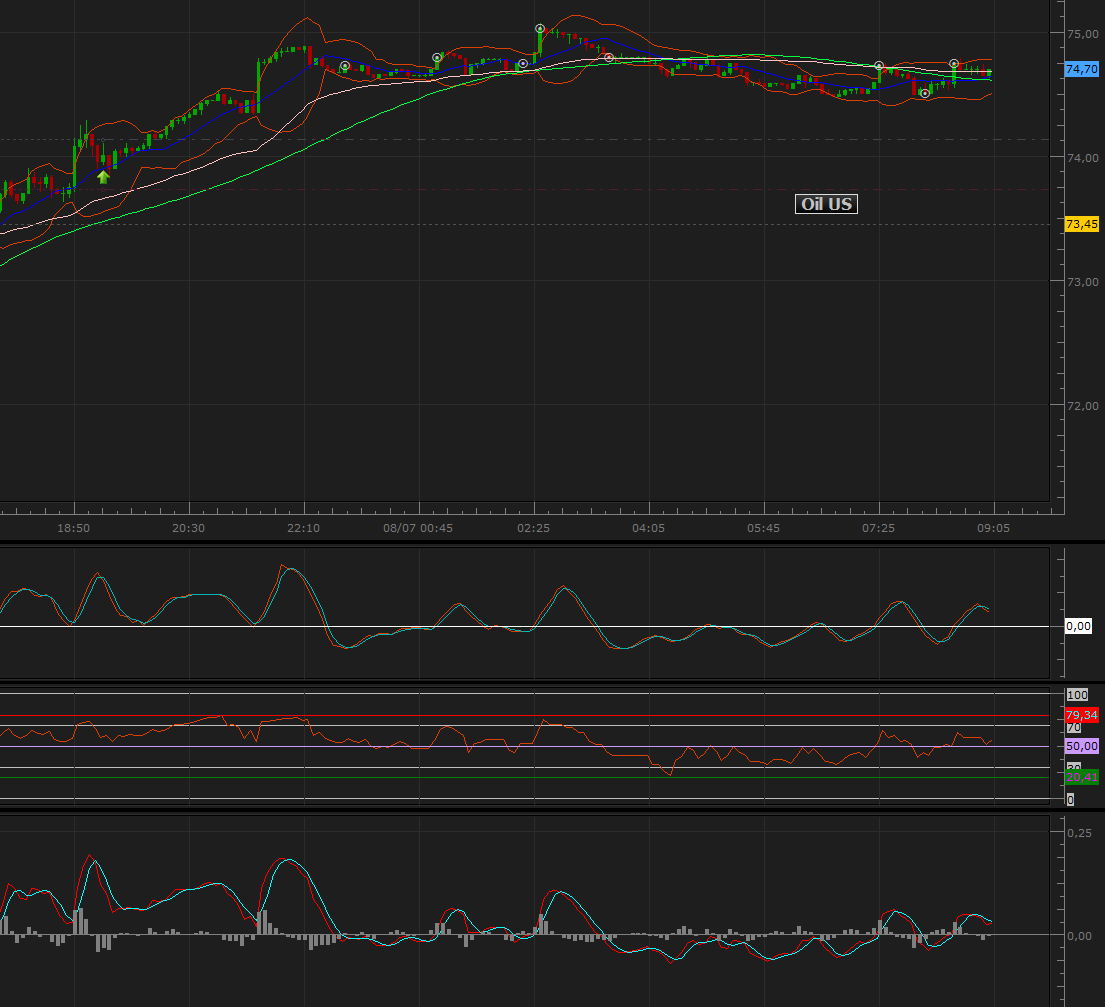Click the 09:05 time axis label

[994, 528]
